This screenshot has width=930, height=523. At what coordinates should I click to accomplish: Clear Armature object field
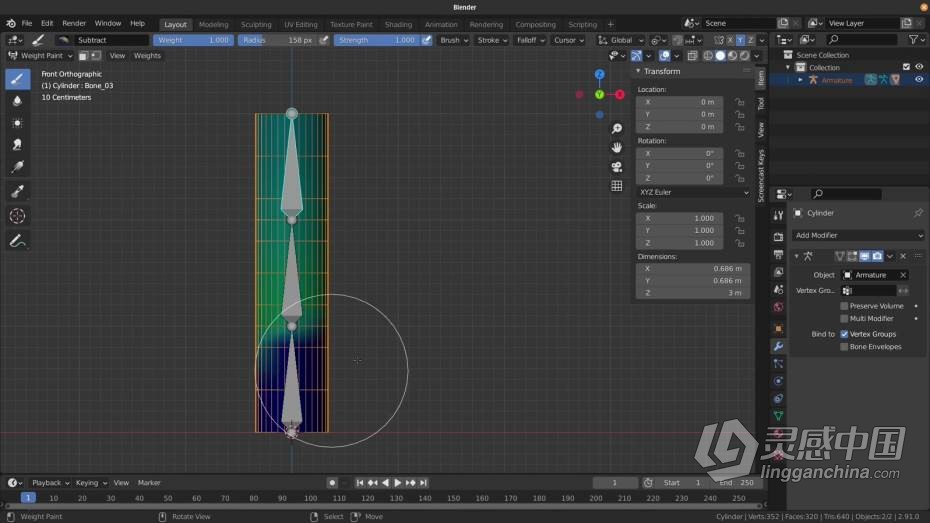(903, 275)
